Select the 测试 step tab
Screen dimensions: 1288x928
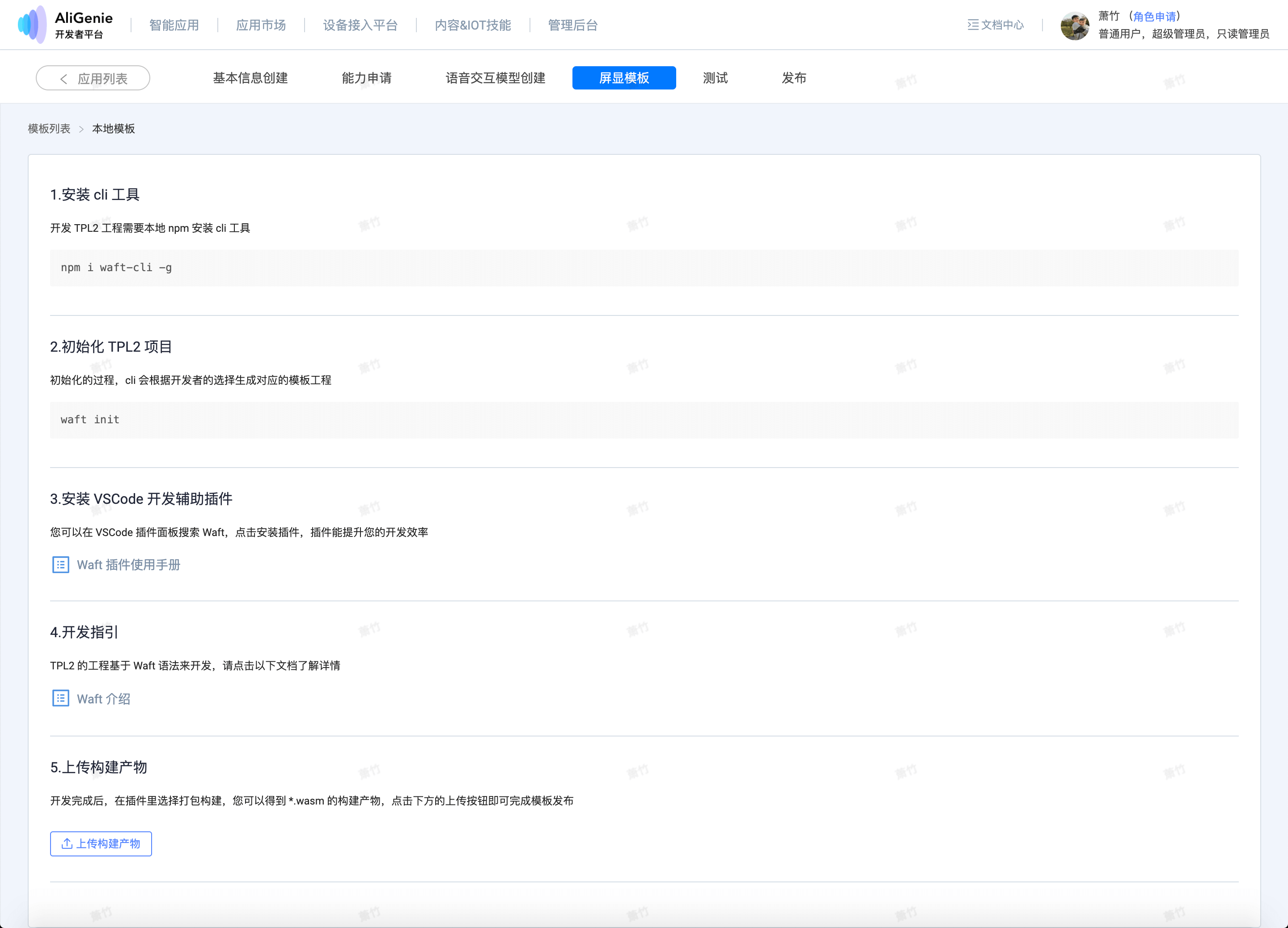click(x=715, y=78)
